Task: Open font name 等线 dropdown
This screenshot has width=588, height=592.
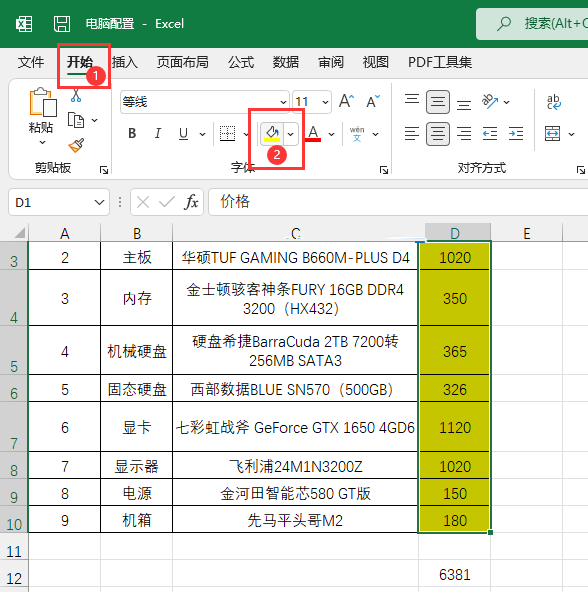Action: (x=283, y=102)
